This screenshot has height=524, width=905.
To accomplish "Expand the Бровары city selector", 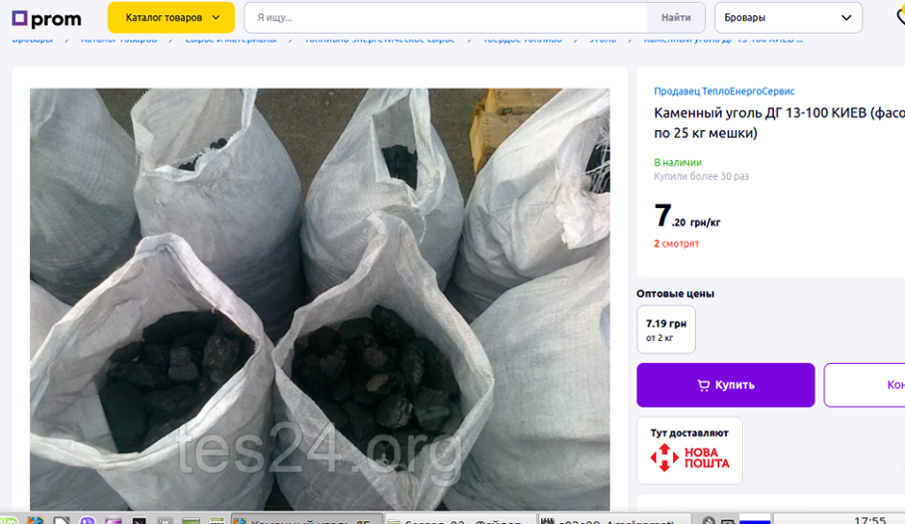I will [x=788, y=17].
